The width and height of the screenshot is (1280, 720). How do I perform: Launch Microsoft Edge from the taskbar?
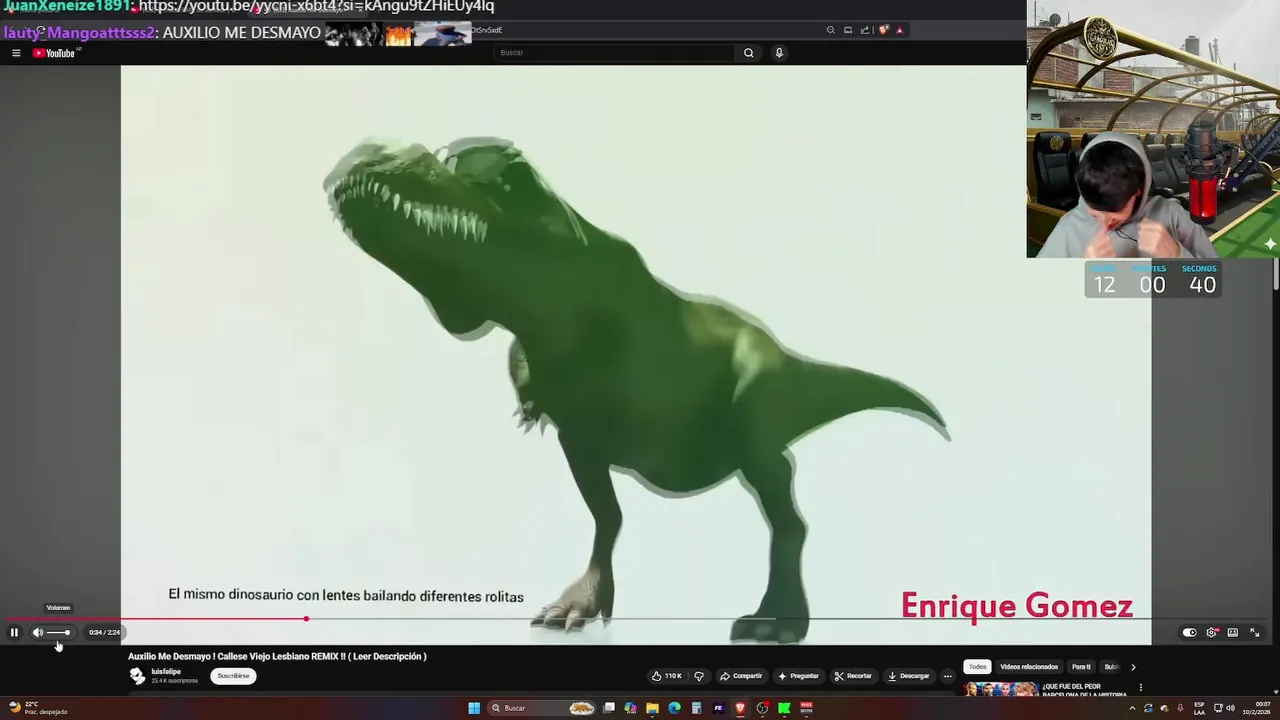tap(674, 708)
